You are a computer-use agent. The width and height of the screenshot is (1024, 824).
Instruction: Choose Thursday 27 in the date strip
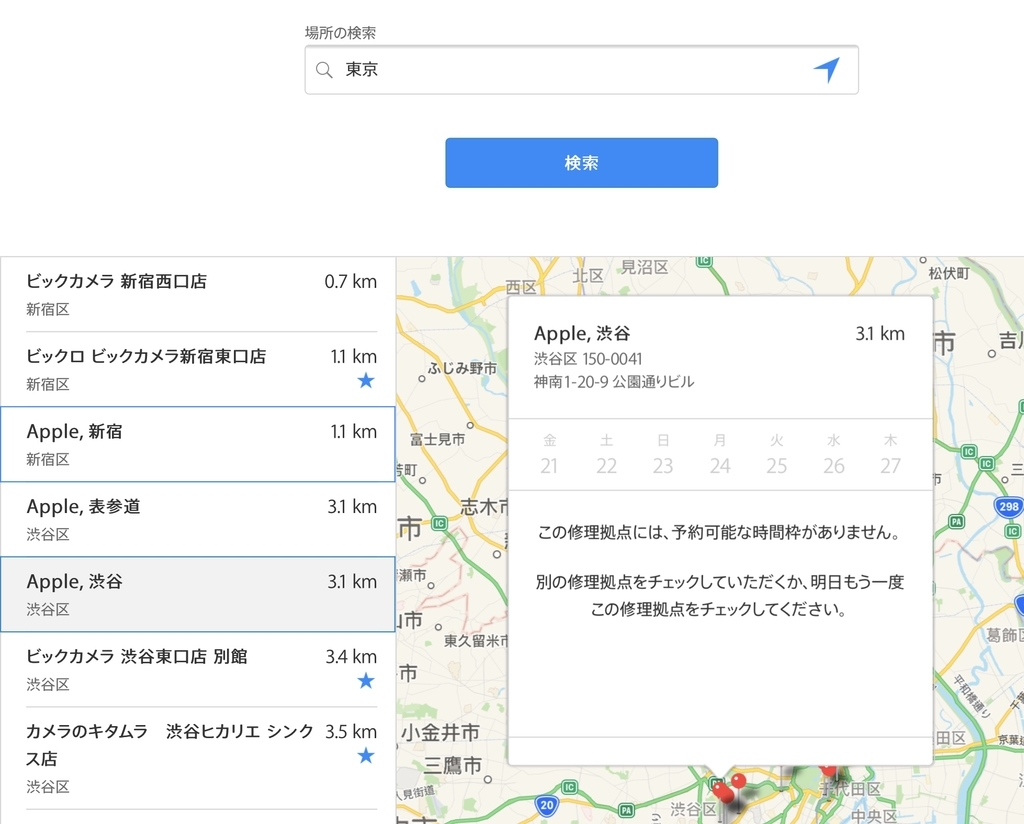click(x=890, y=454)
